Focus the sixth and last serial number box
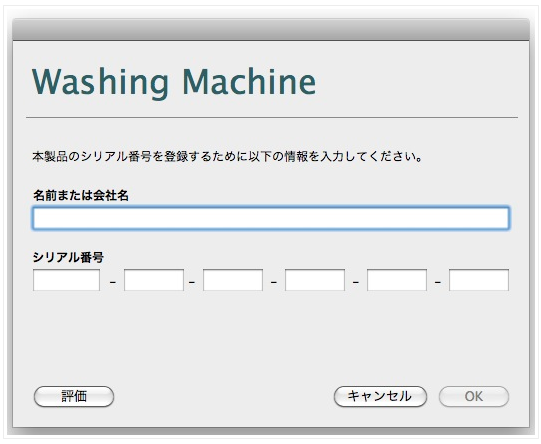 pyautogui.click(x=479, y=280)
